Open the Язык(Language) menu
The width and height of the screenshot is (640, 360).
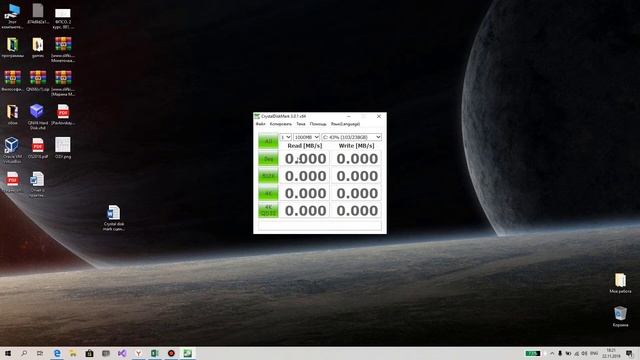[345, 124]
